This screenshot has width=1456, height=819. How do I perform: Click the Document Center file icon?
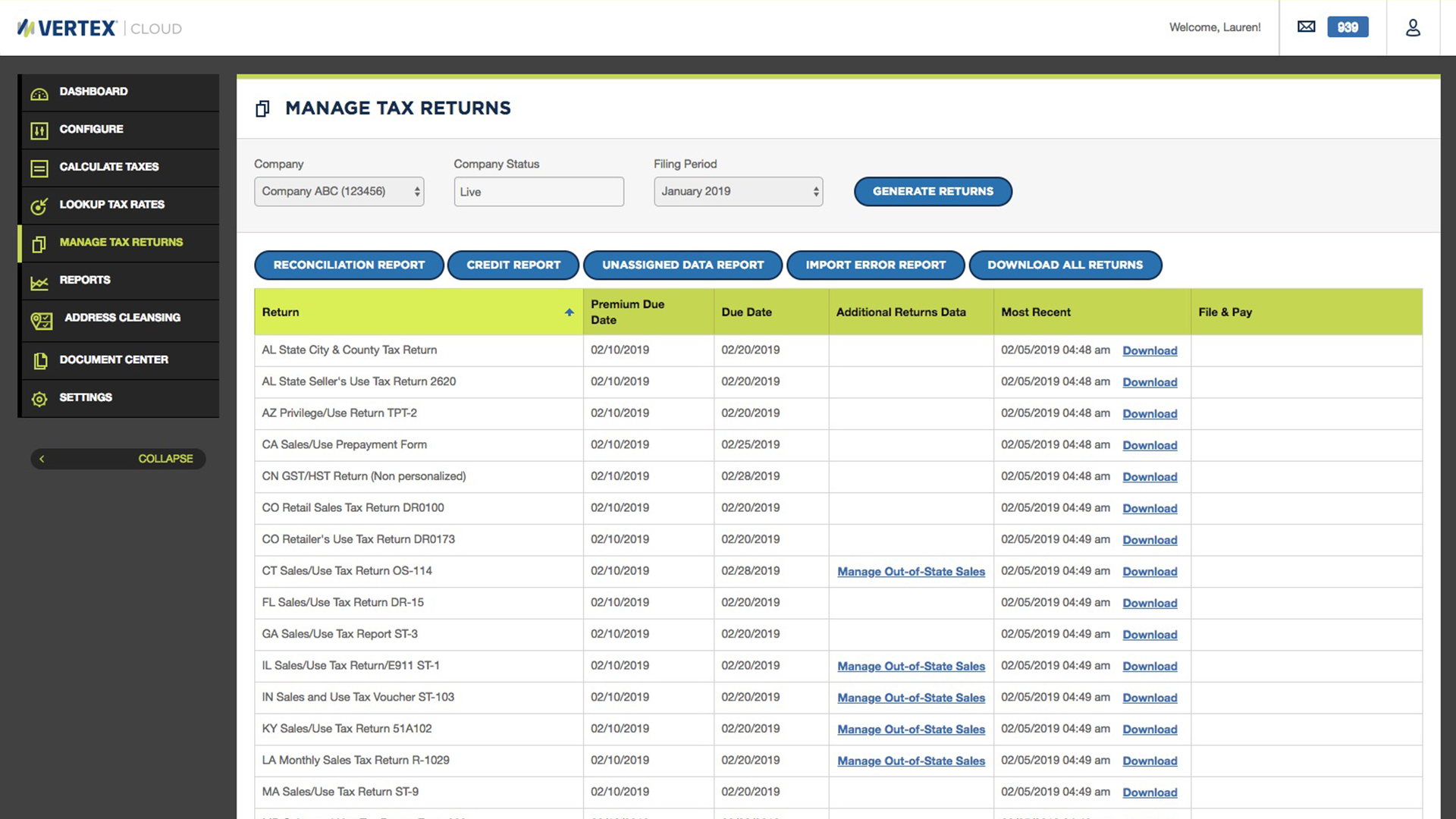(x=39, y=361)
